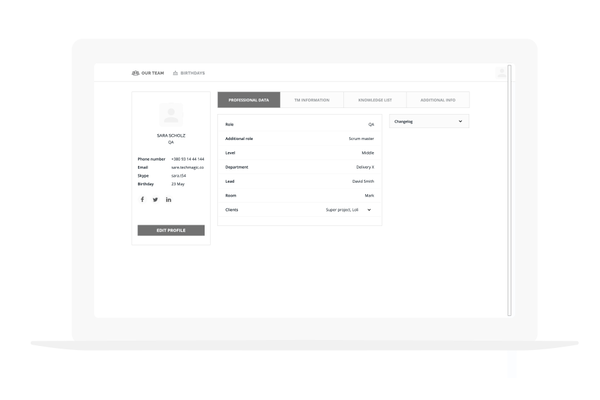The height and width of the screenshot is (400, 600).
Task: Go to the Our Team page
Action: [x=152, y=73]
